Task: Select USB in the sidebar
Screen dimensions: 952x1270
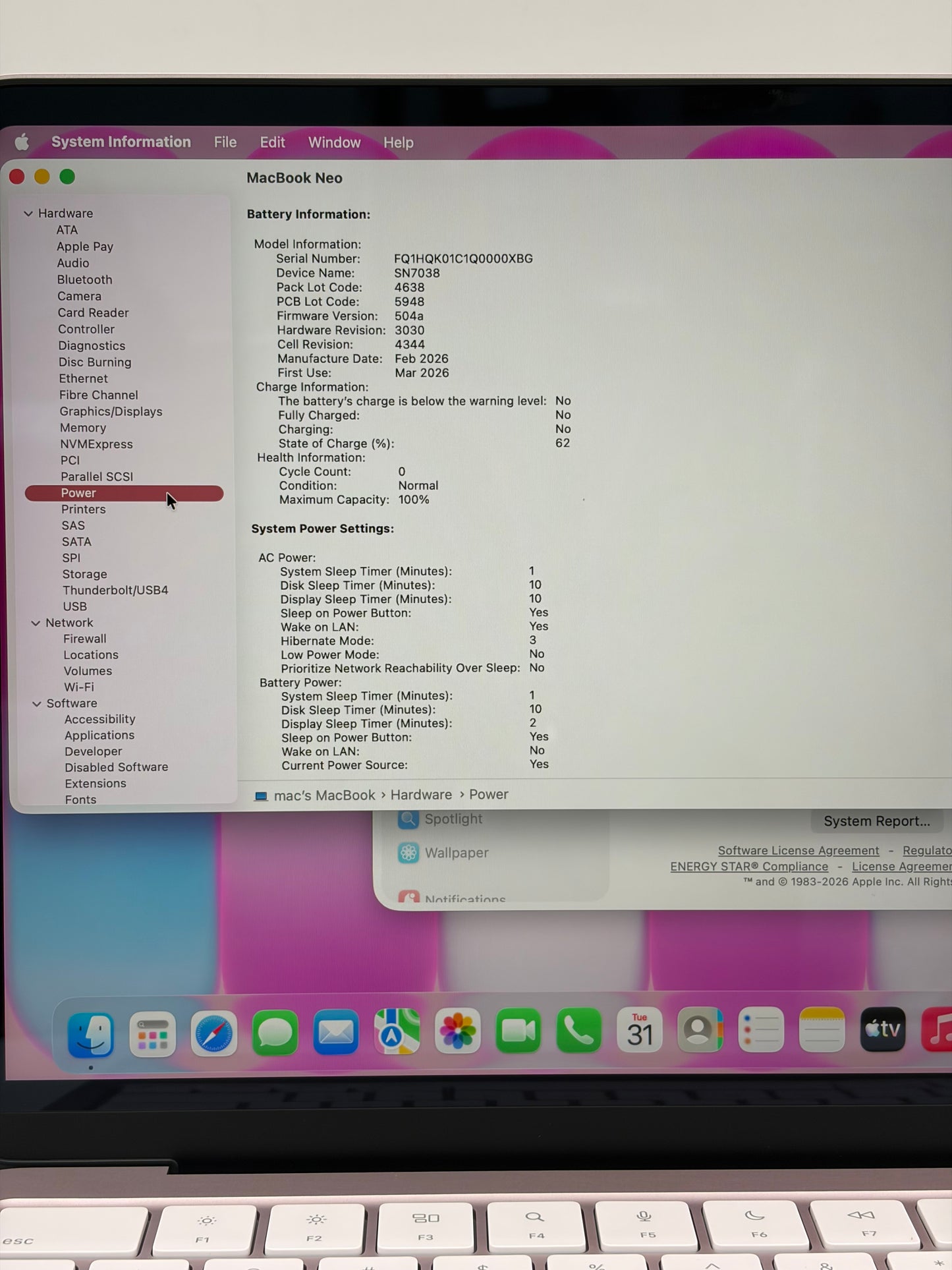Action: tap(74, 606)
